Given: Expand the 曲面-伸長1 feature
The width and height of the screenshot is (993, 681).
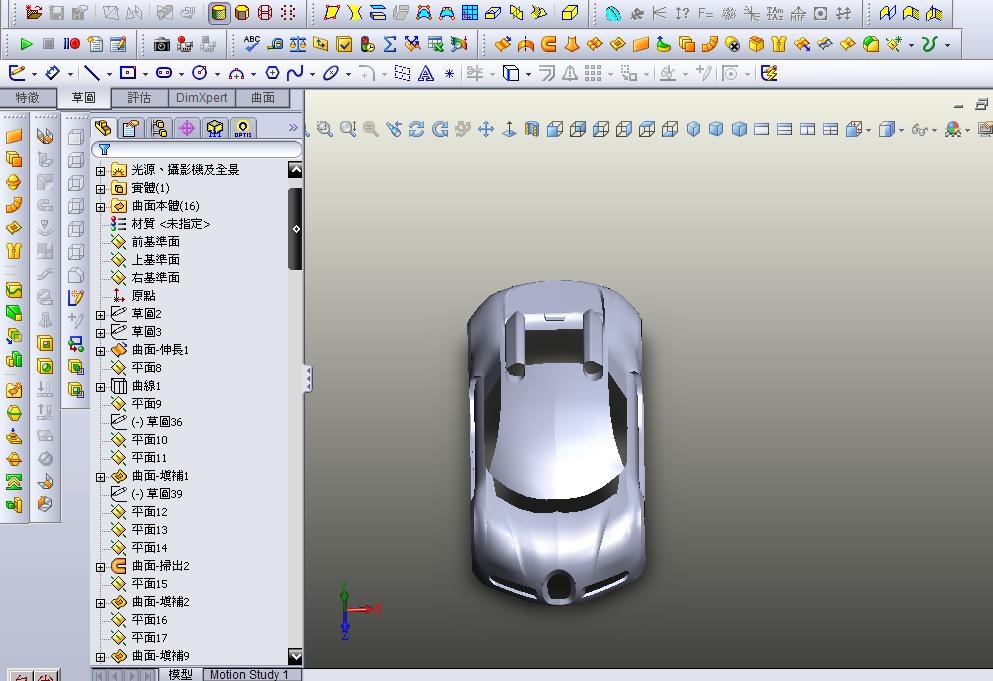Looking at the screenshot, I should pyautogui.click(x=100, y=351).
